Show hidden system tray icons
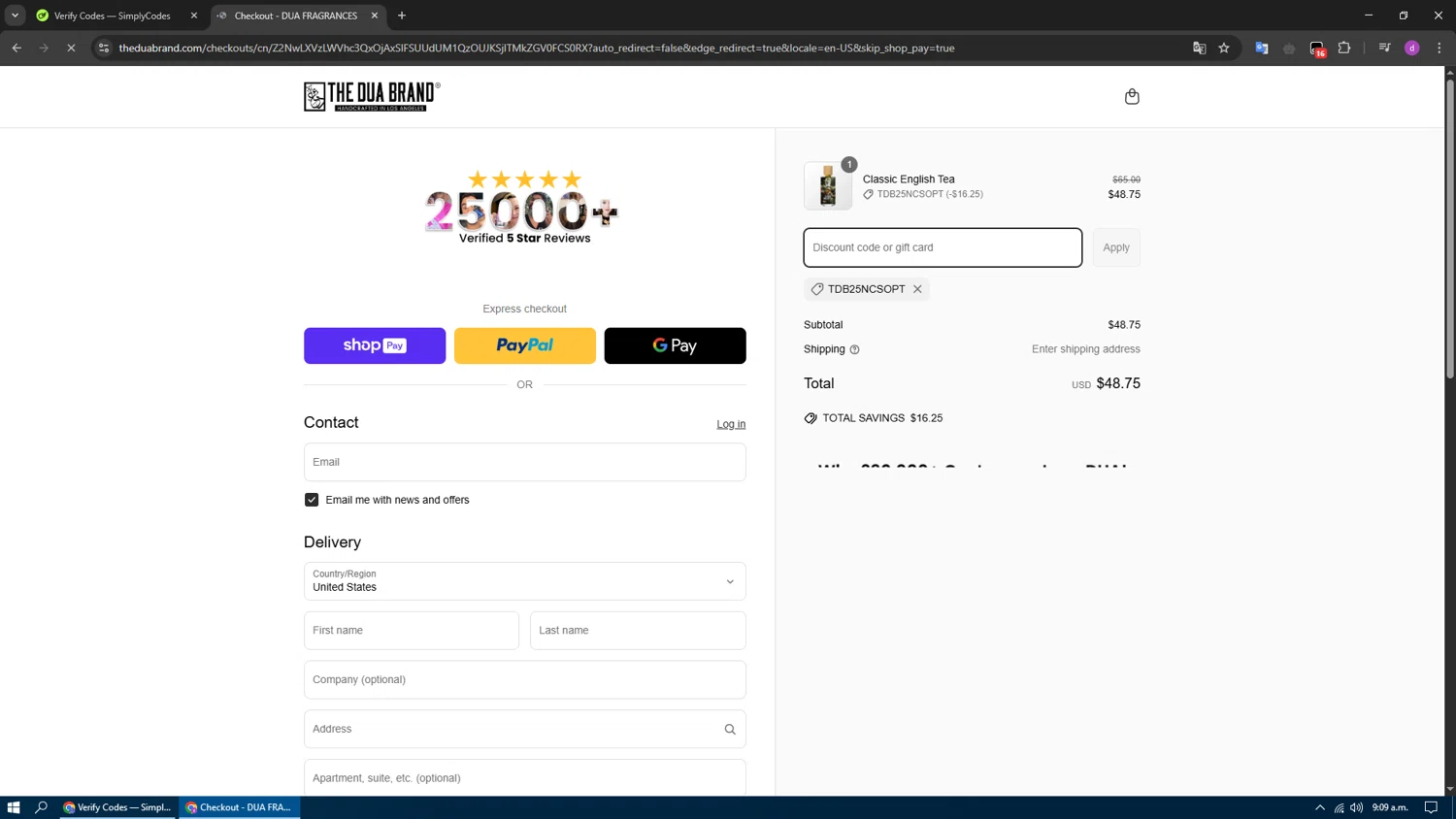 [1320, 807]
